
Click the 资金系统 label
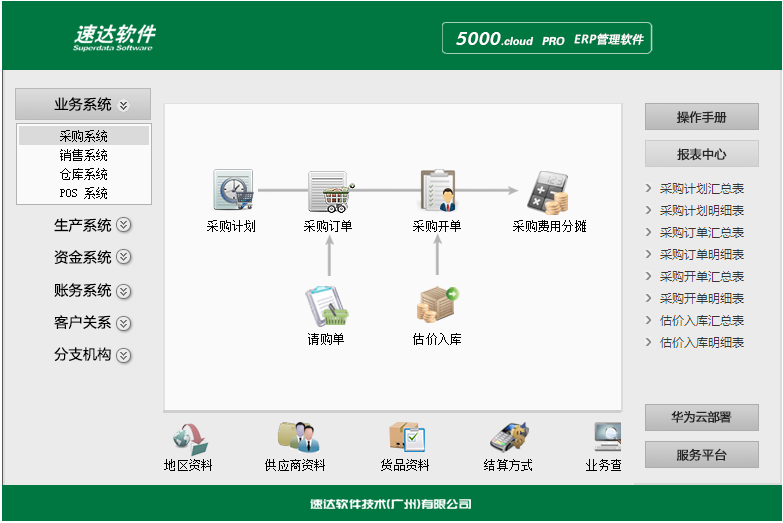pyautogui.click(x=83, y=257)
